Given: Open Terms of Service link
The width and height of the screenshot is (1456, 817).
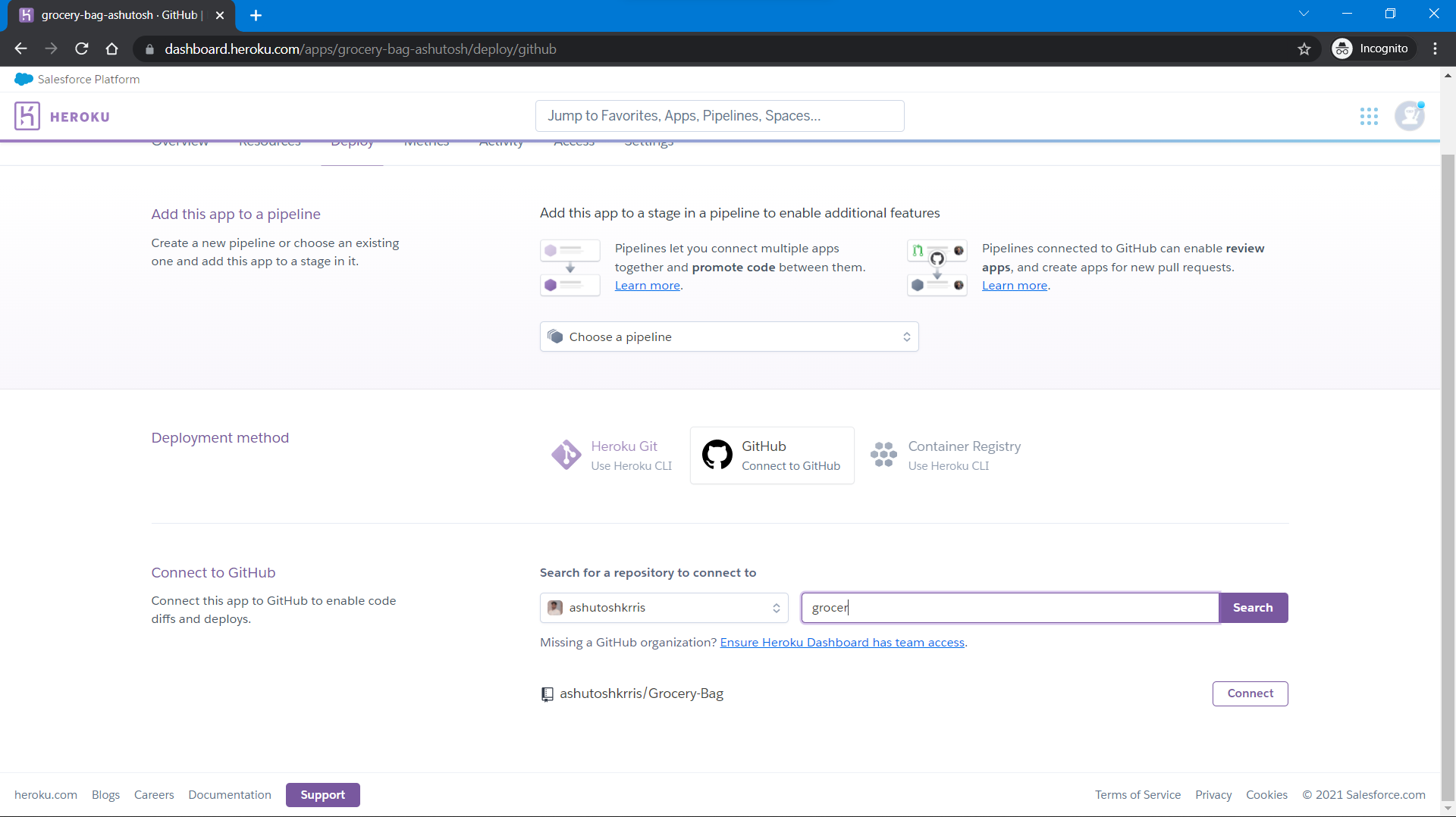Looking at the screenshot, I should (1137, 795).
